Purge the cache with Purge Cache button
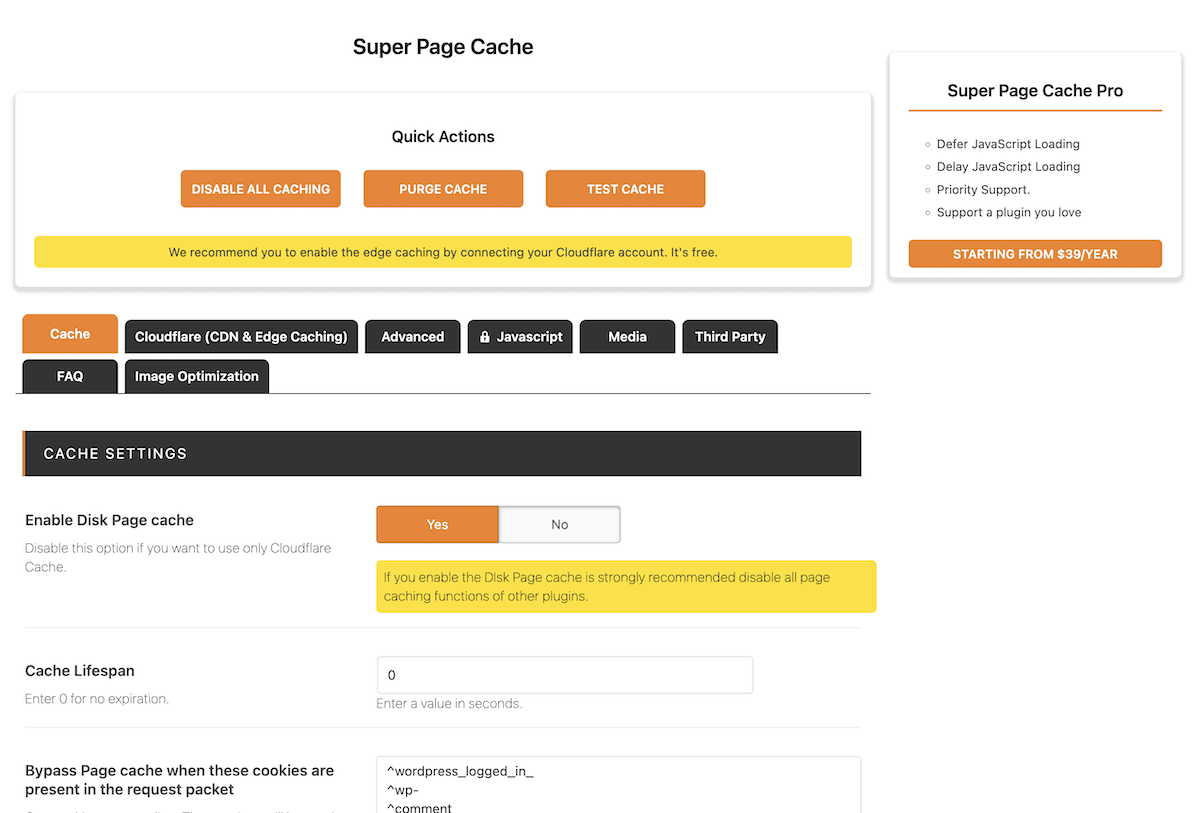The image size is (1200, 813). click(x=443, y=189)
